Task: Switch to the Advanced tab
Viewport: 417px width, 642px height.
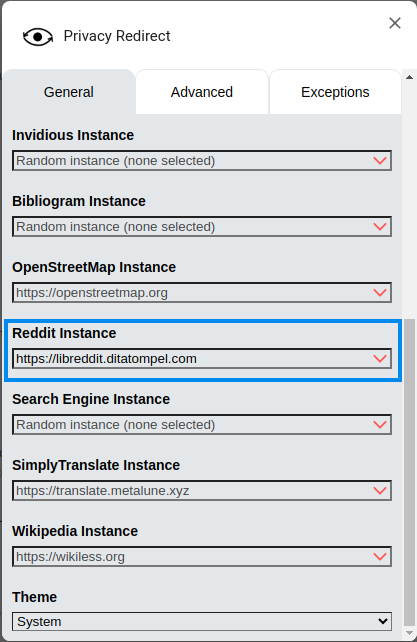Action: coord(202,92)
